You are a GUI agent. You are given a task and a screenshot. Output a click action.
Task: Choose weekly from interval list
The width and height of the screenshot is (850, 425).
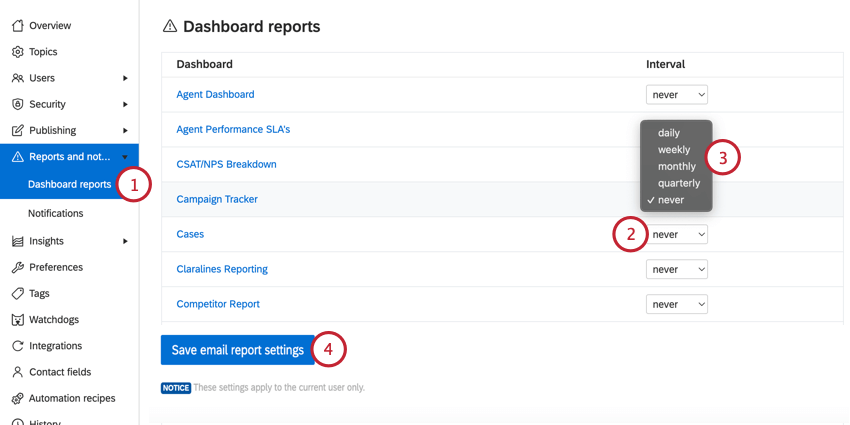674,150
